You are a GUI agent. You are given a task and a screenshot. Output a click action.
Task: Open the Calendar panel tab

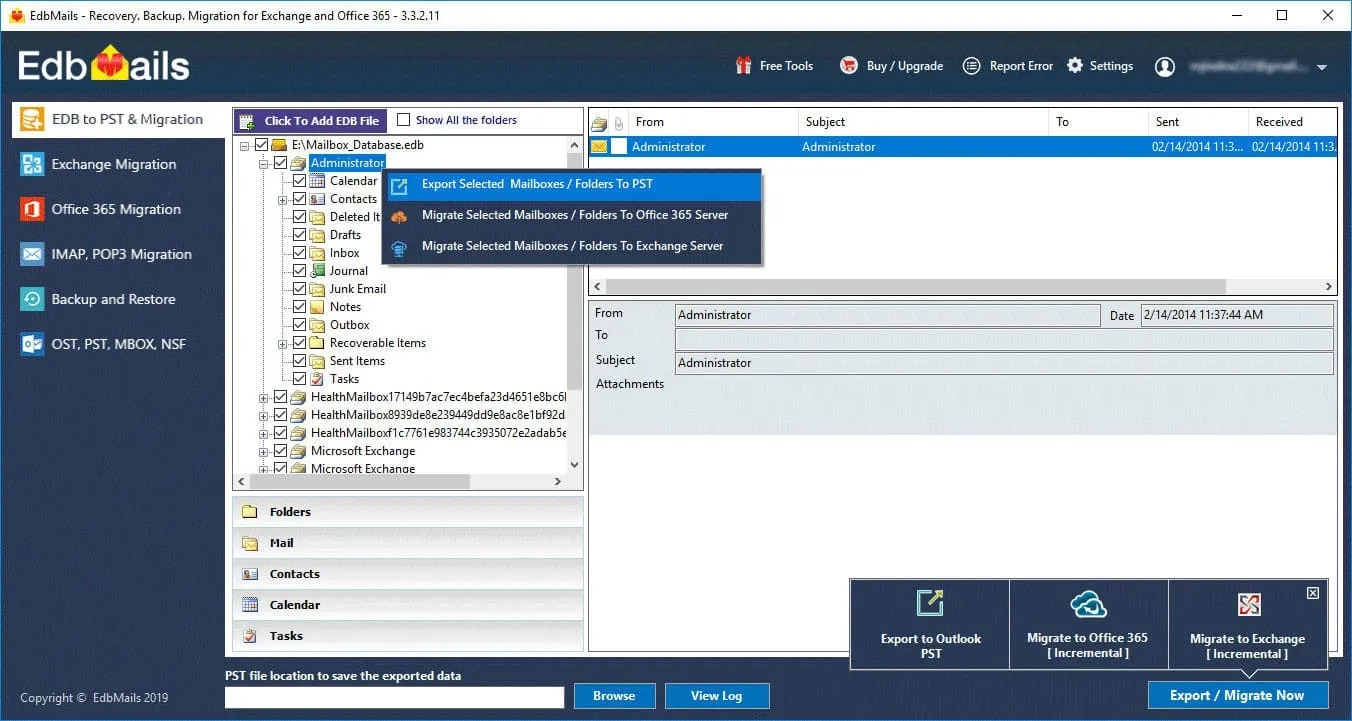coord(408,605)
